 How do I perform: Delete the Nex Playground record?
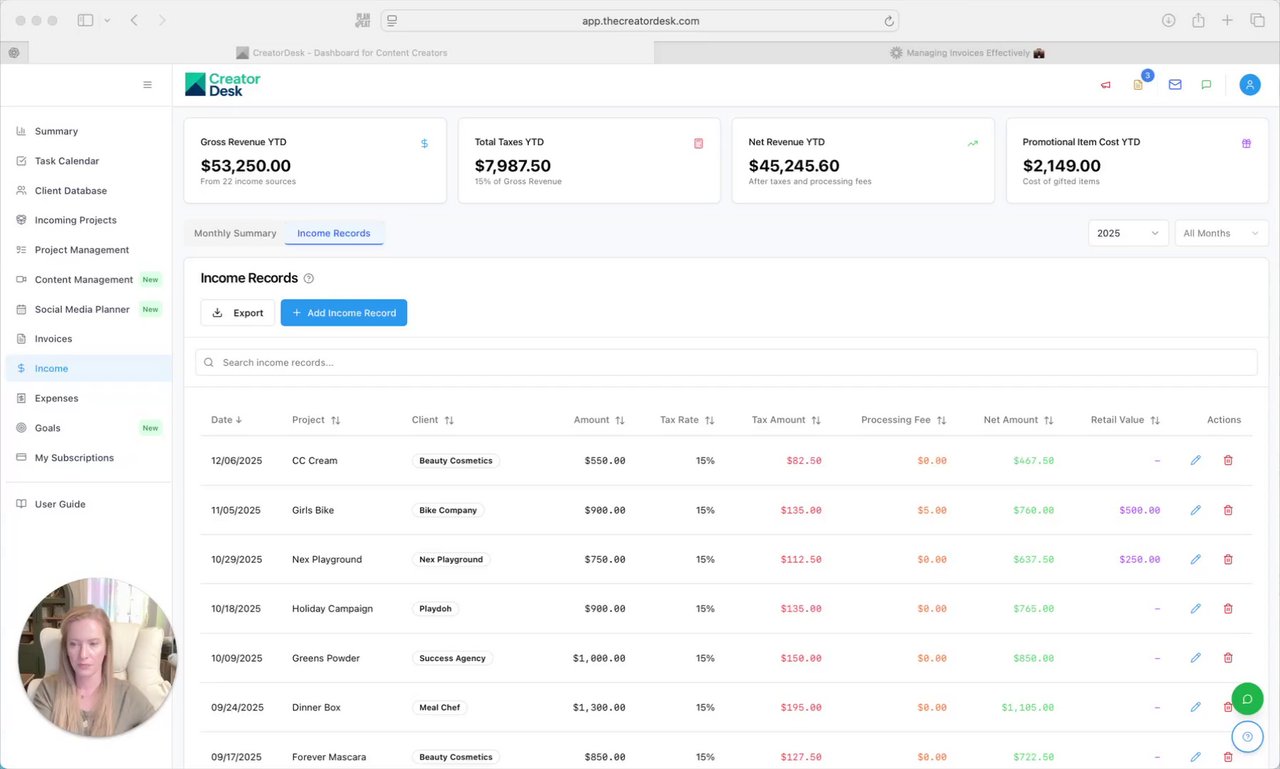1228,559
